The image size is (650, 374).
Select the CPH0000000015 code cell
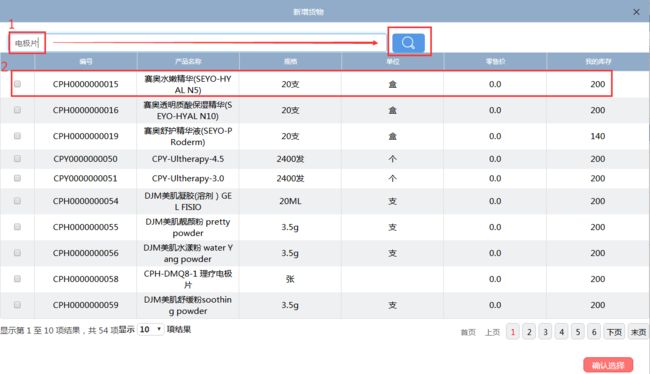(86, 84)
